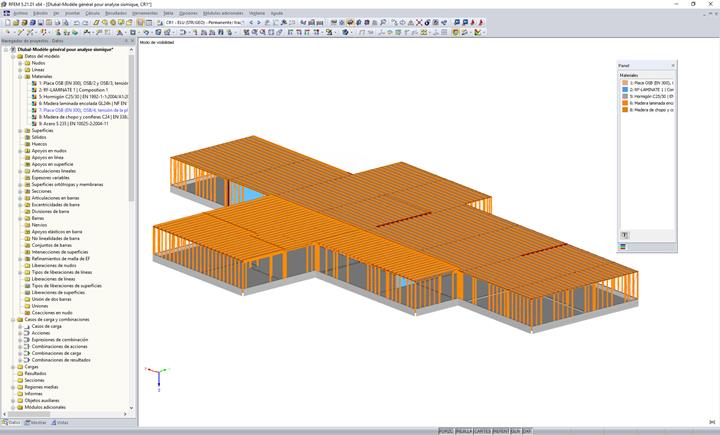Click gray Hormigón C25/30 swatch in Panel
Image resolution: width=720 pixels, height=435 pixels.
point(624,97)
